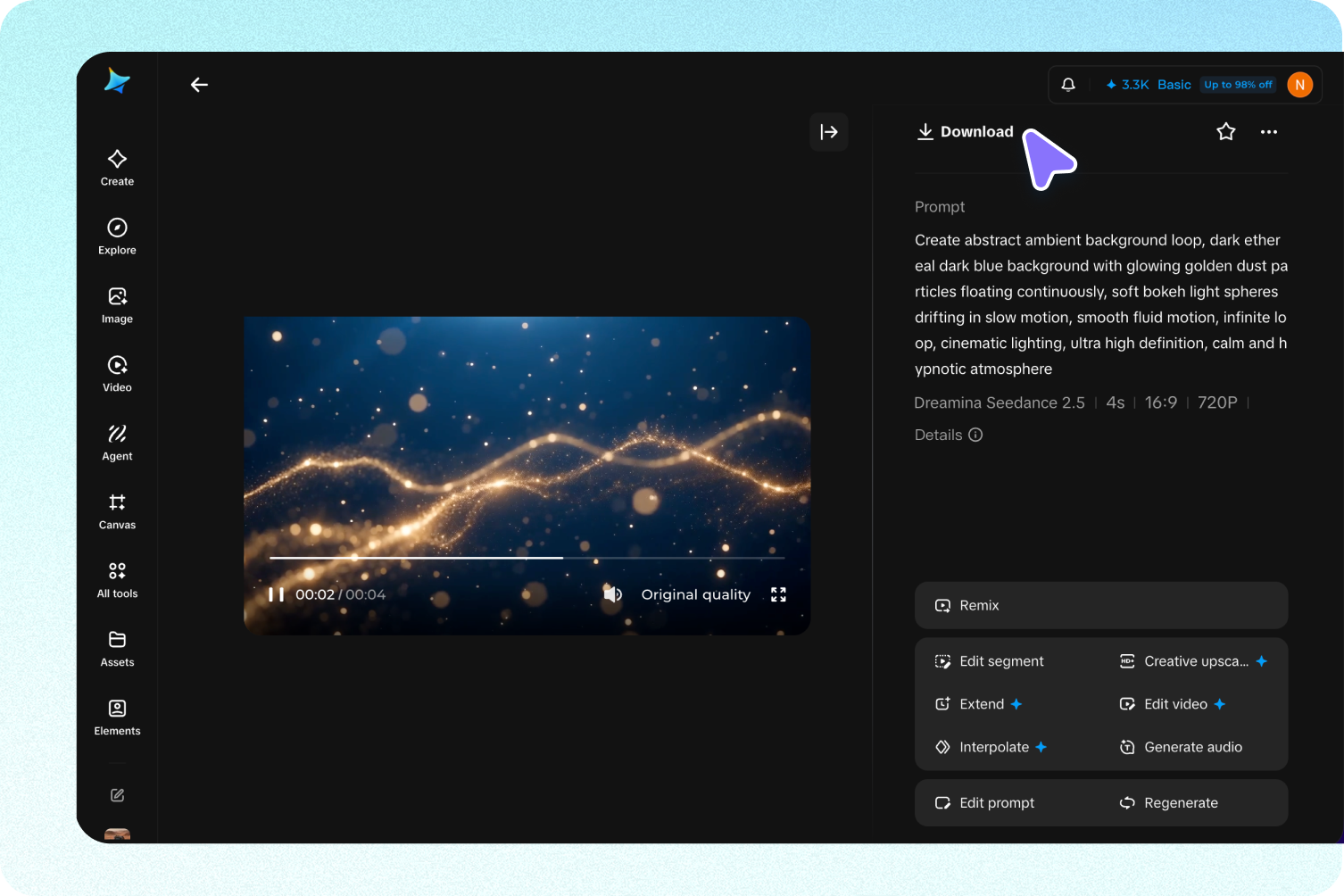Screen dimensions: 1344x896
Task: Click the 00:02 / 00:04 time display
Action: pos(340,594)
